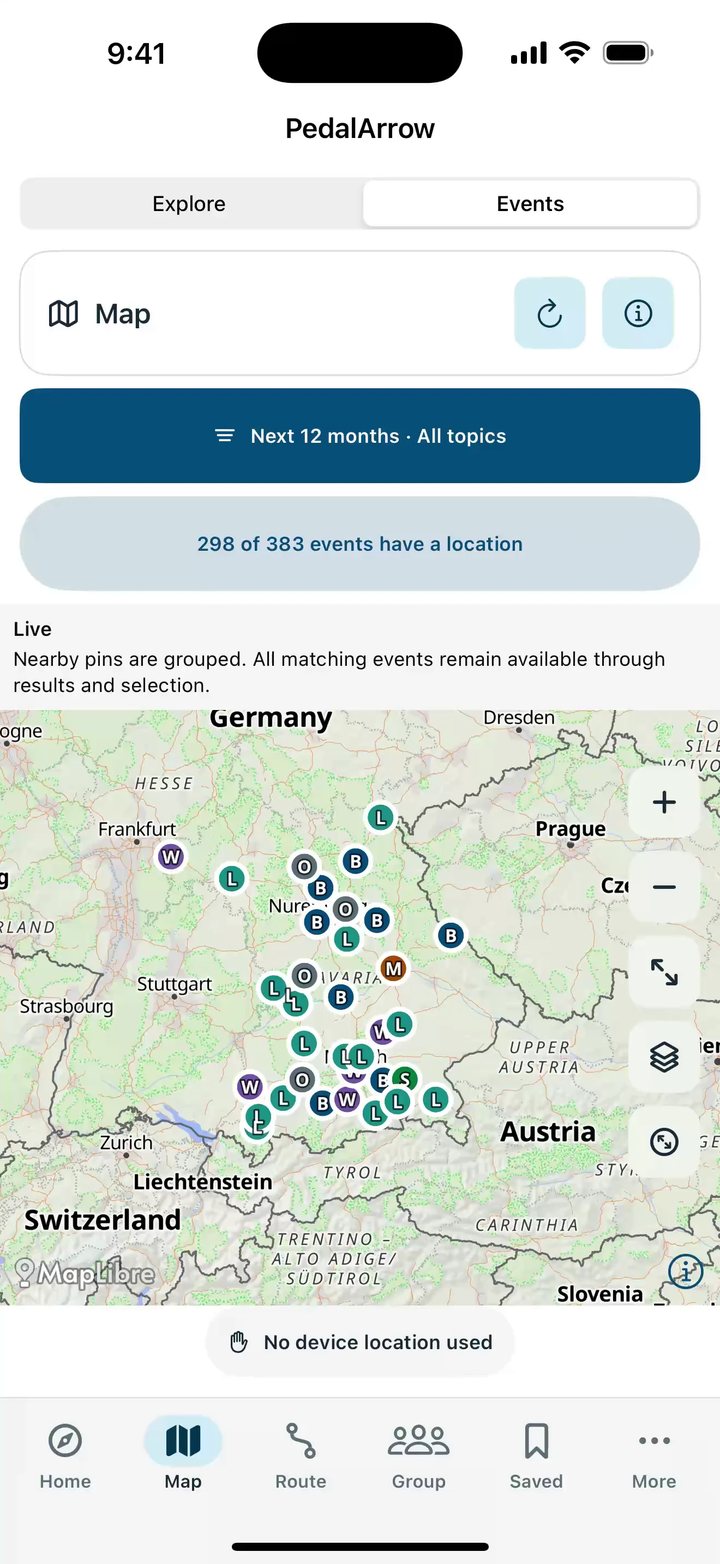This screenshot has height=1564, width=720.
Task: Show map attribution info
Action: point(686,1271)
